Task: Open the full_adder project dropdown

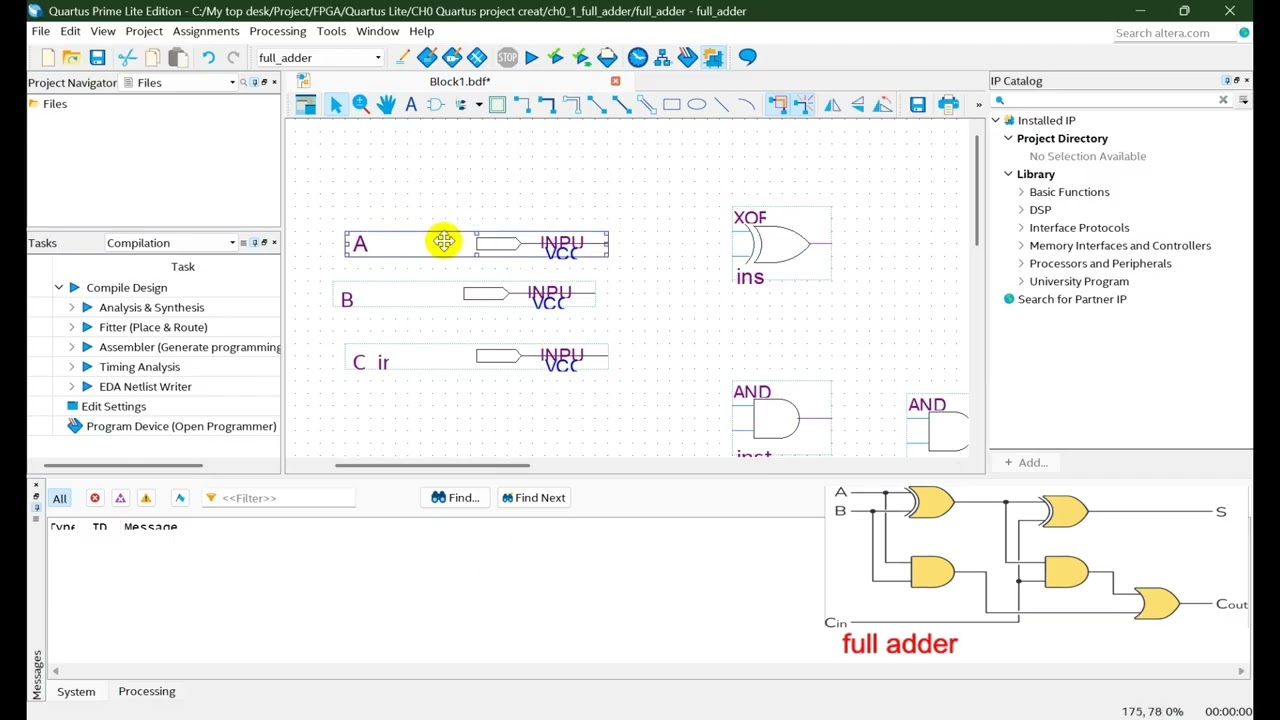Action: 320,58
